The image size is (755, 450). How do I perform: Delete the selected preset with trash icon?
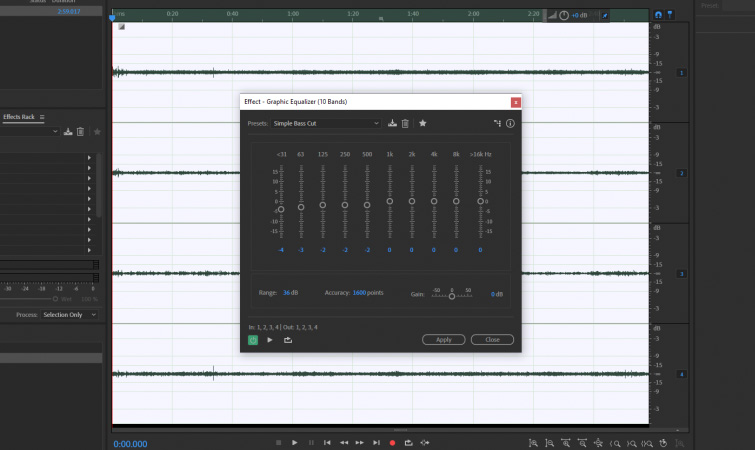[x=405, y=123]
